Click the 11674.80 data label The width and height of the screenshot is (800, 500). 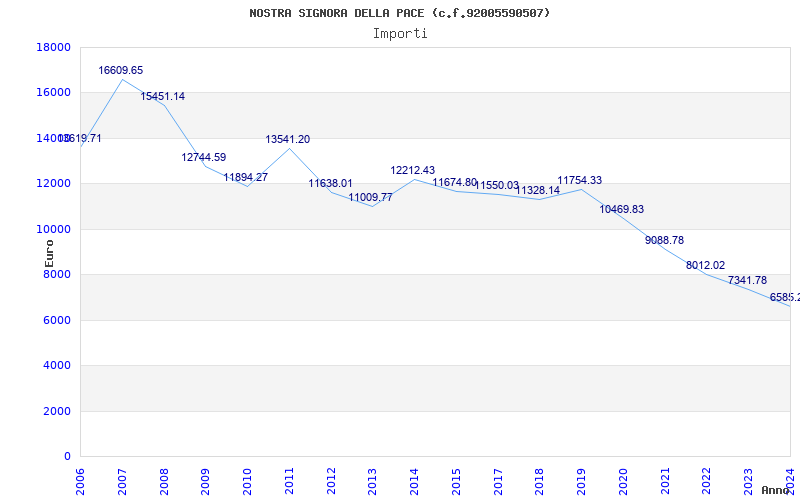tap(455, 182)
